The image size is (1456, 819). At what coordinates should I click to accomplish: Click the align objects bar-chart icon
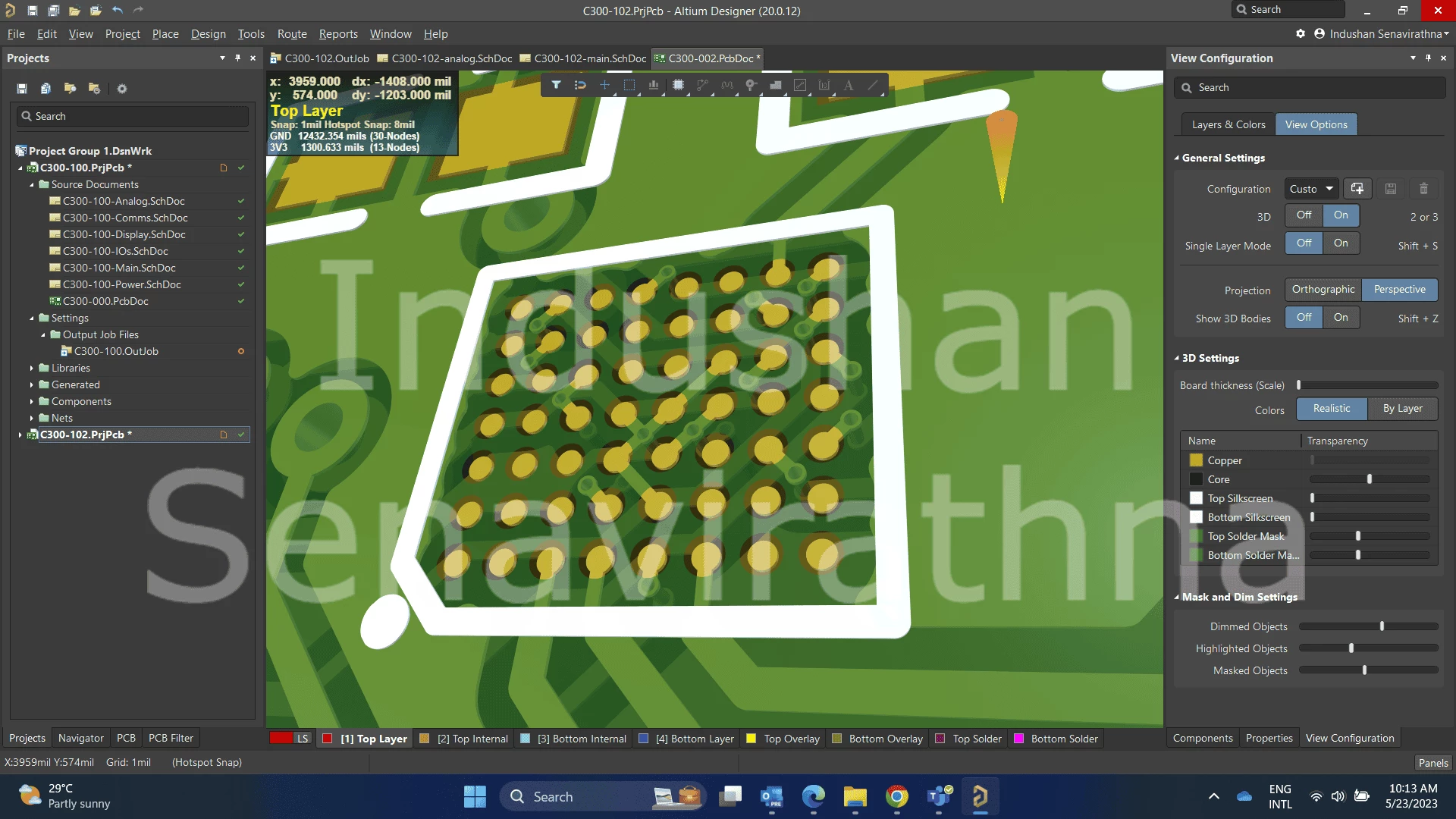click(x=654, y=85)
